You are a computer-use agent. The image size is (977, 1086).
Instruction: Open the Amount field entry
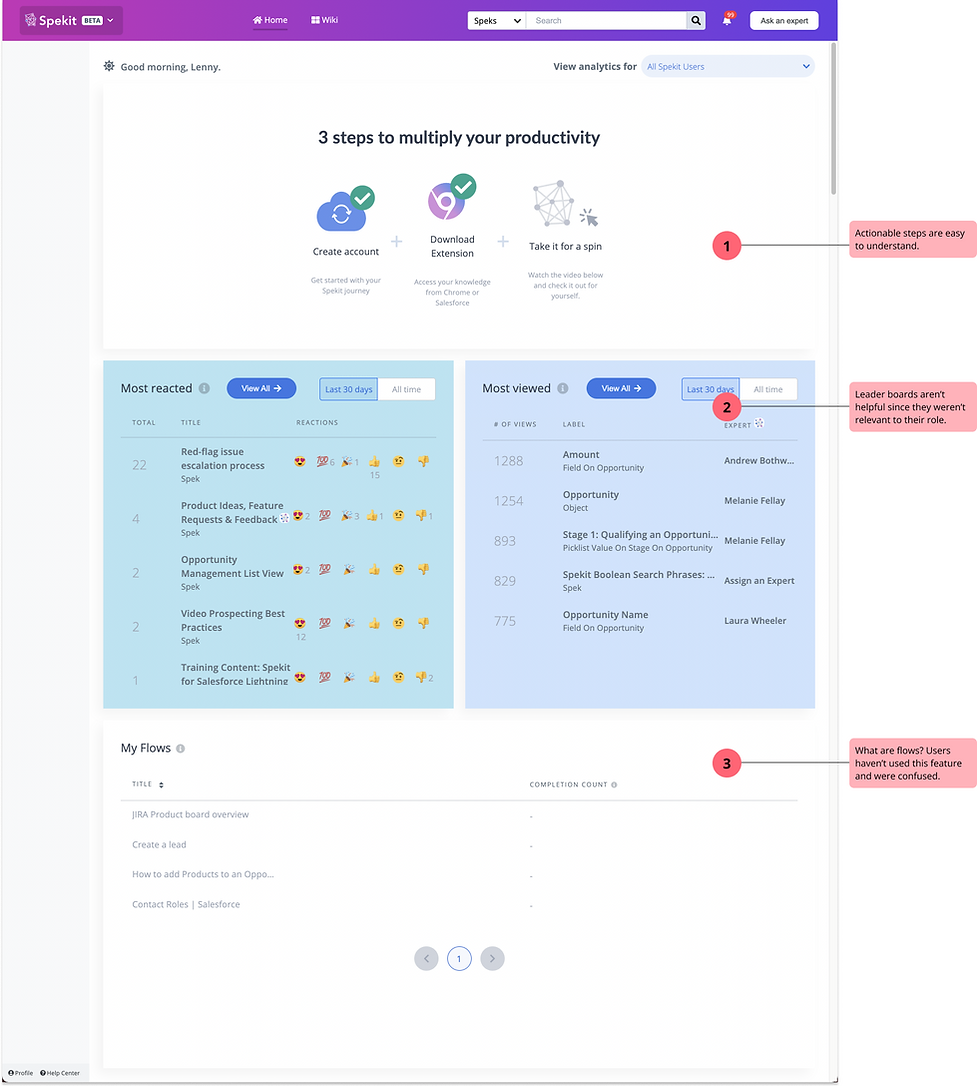click(581, 455)
